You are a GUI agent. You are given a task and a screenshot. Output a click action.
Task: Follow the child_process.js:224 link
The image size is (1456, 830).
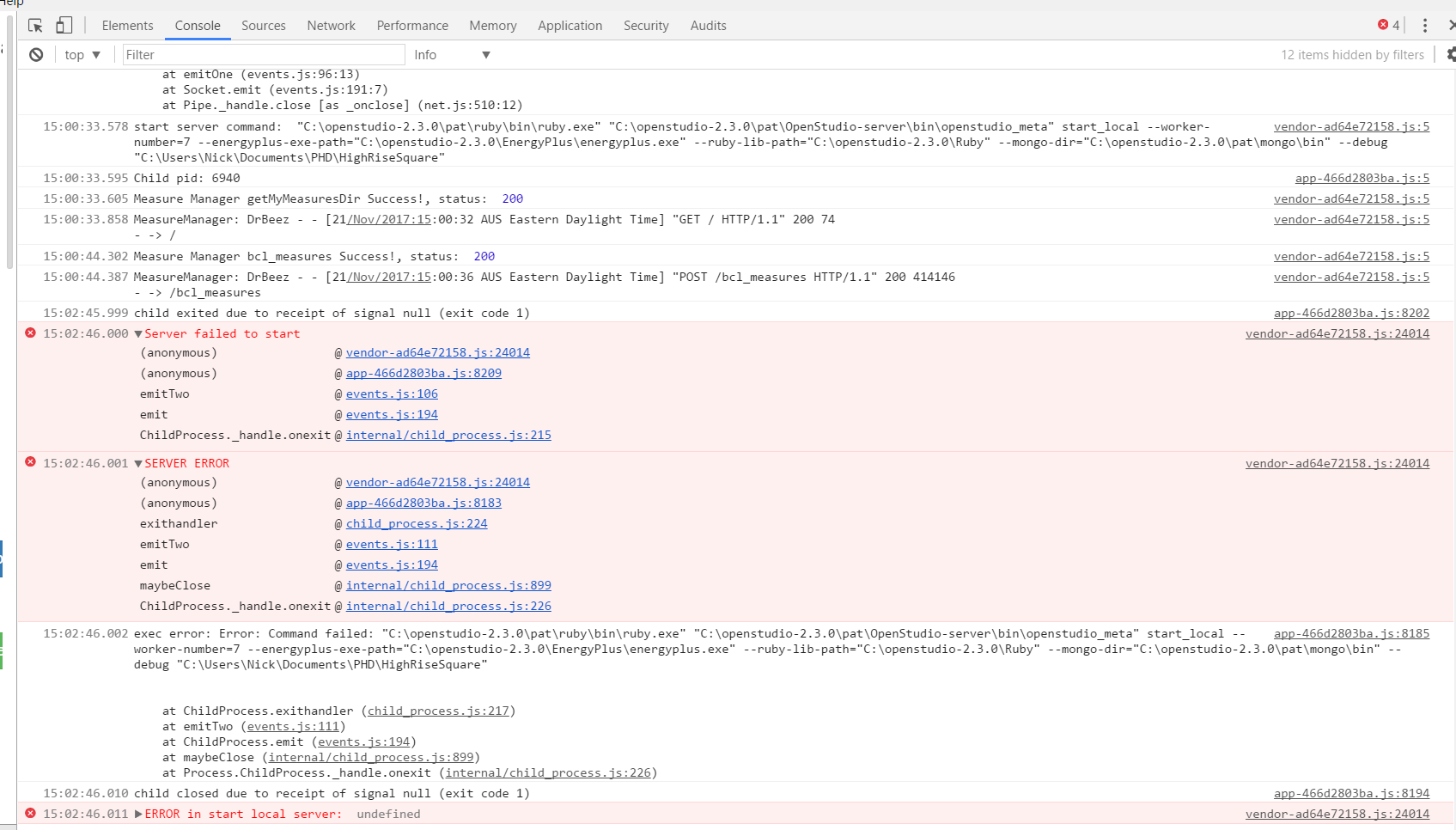click(417, 523)
